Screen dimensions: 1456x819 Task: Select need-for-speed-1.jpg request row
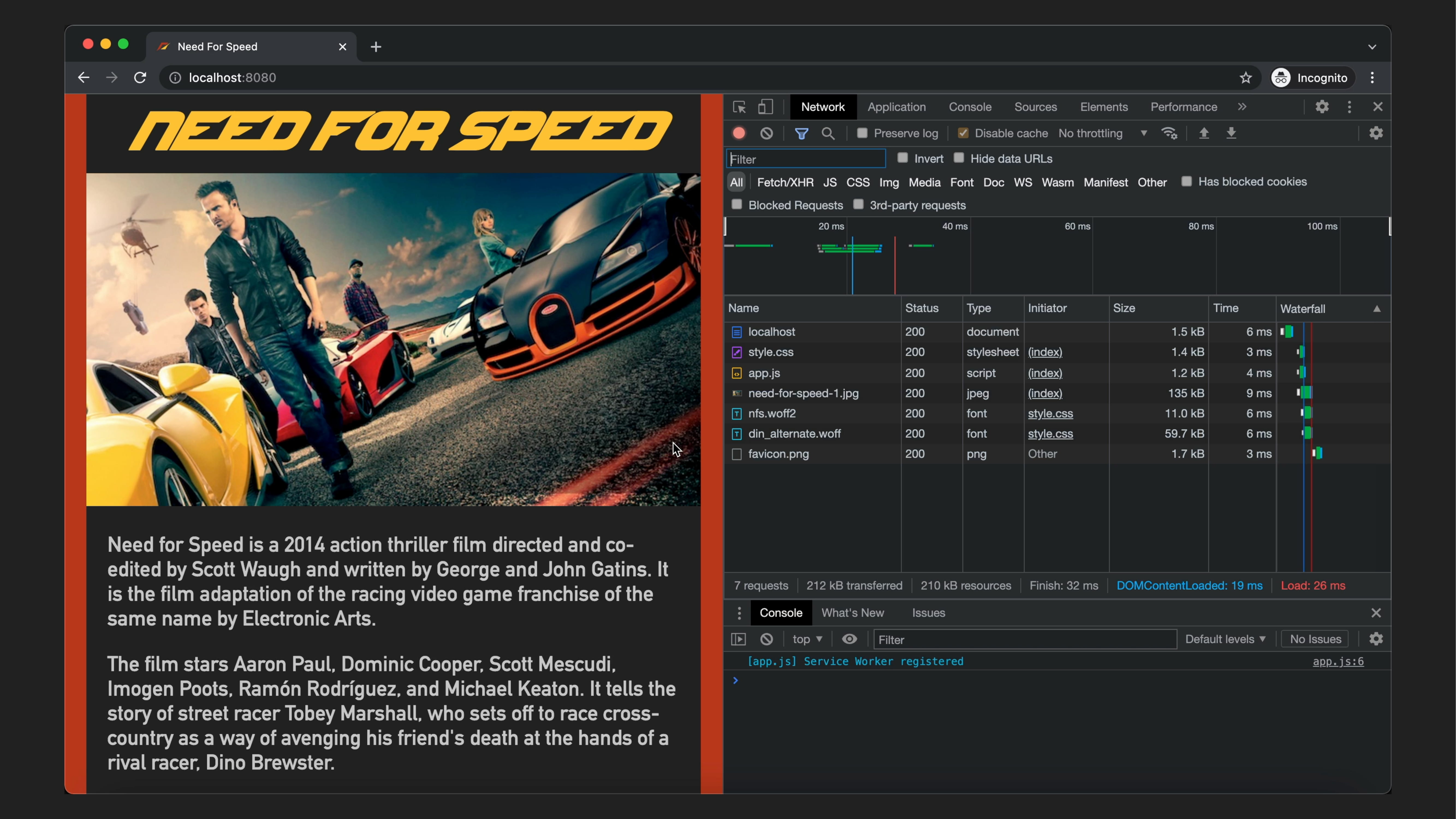click(1057, 393)
